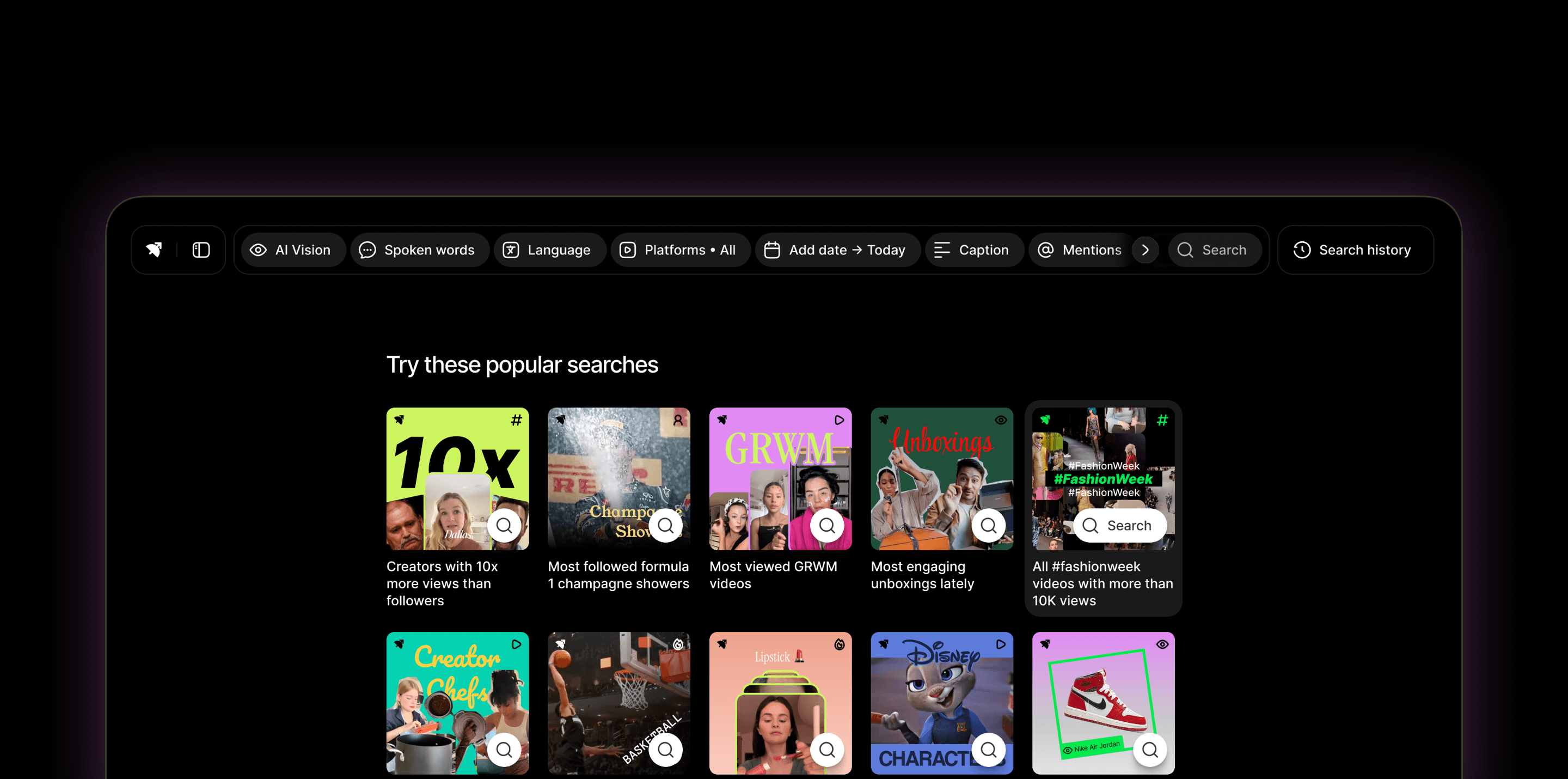Click the flame icon on Lipstick card
The height and width of the screenshot is (779, 1568).
(x=839, y=644)
